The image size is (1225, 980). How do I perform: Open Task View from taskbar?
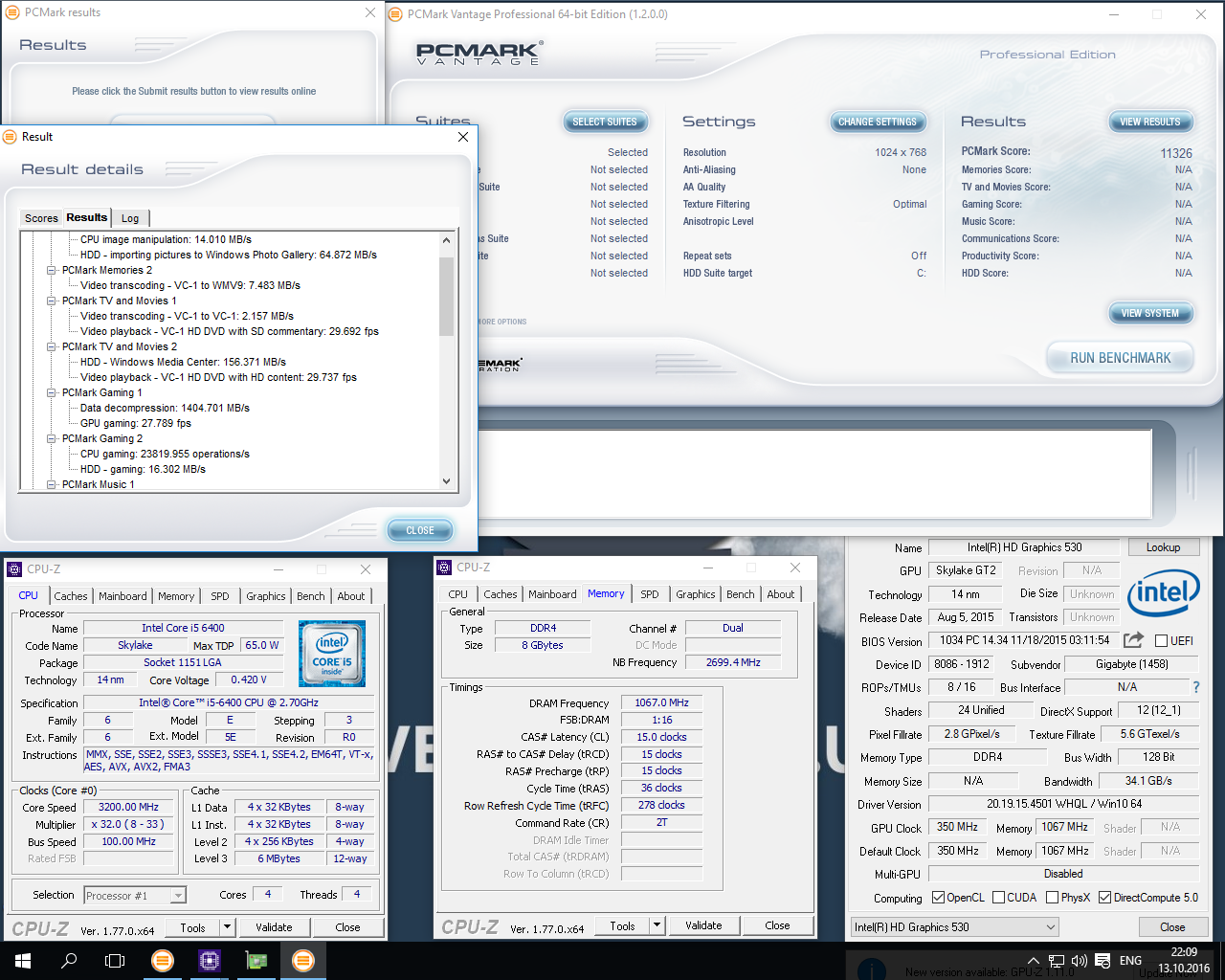[115, 961]
